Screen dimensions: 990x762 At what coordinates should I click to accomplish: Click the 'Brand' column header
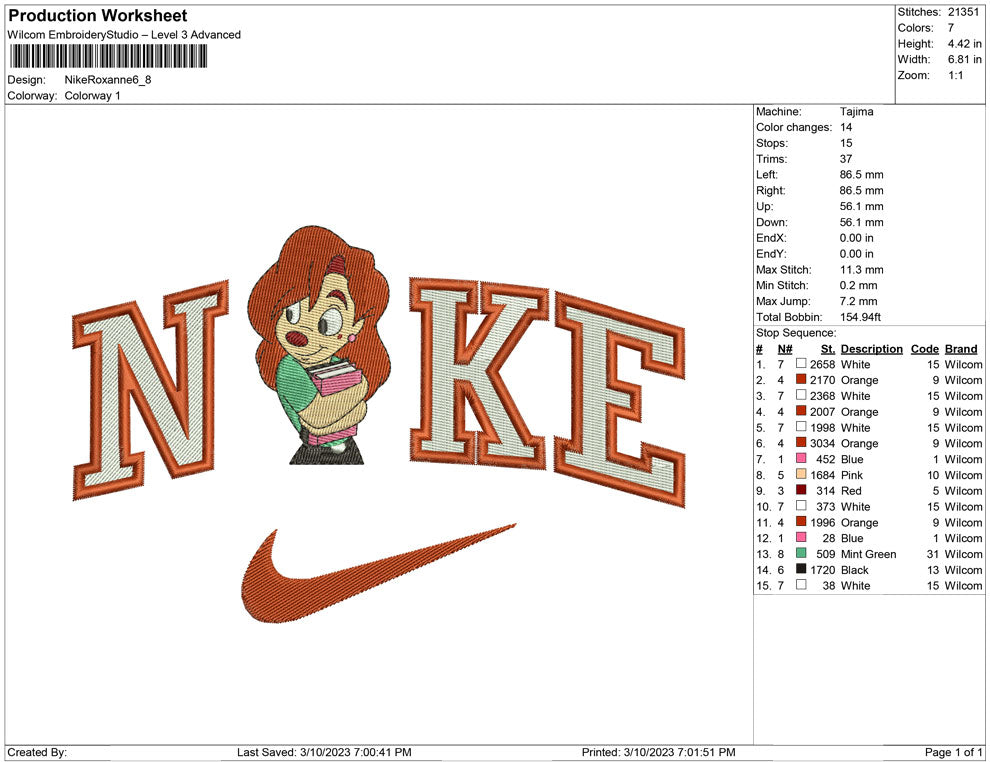pos(961,348)
